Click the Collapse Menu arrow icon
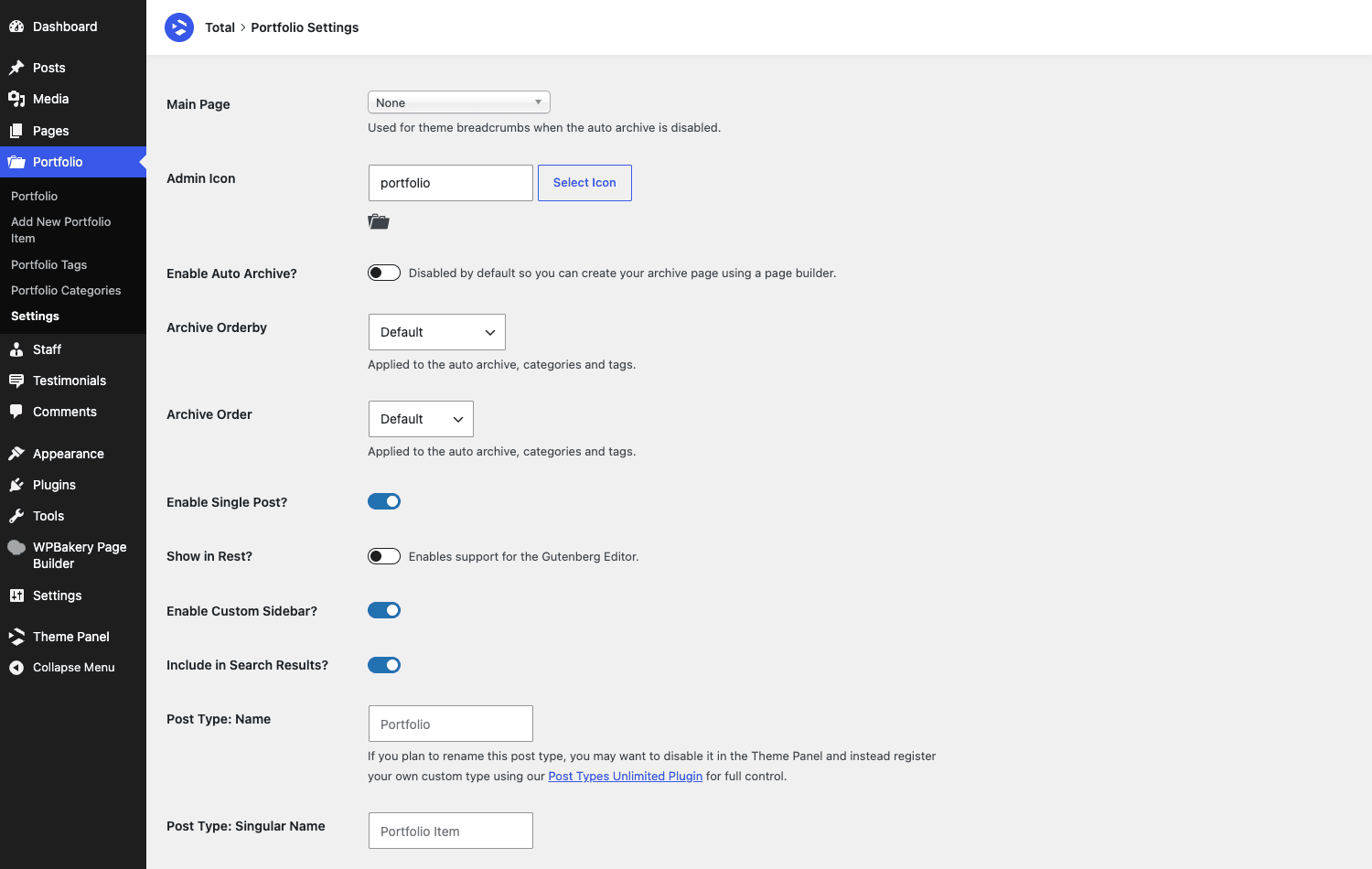This screenshot has height=869, width=1372. (16, 668)
